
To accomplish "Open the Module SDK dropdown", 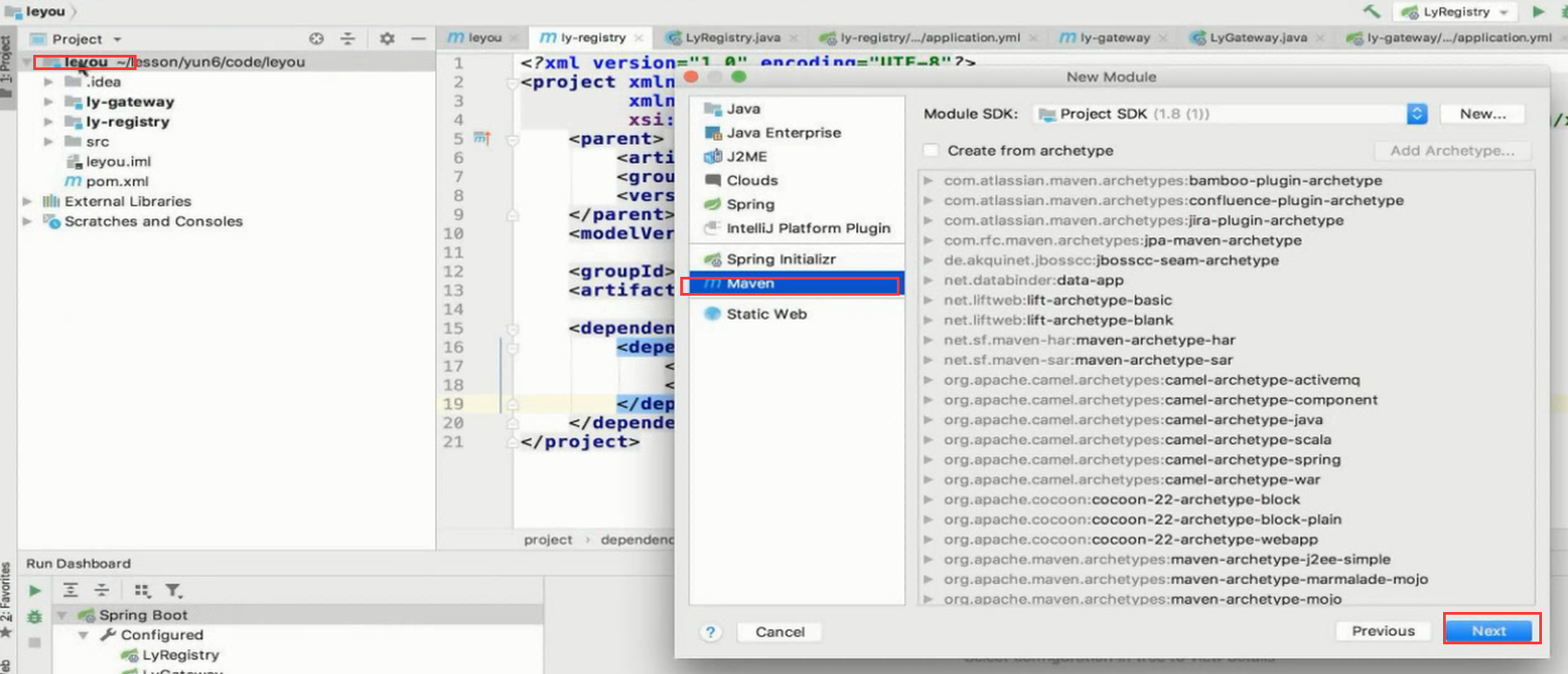I will pyautogui.click(x=1229, y=113).
